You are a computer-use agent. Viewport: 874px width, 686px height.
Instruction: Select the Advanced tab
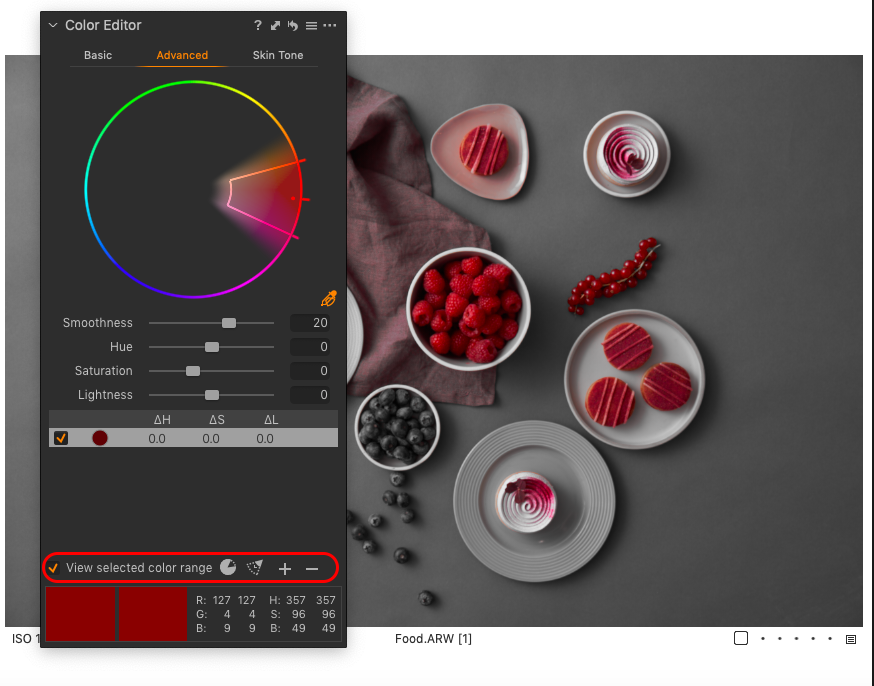point(182,55)
